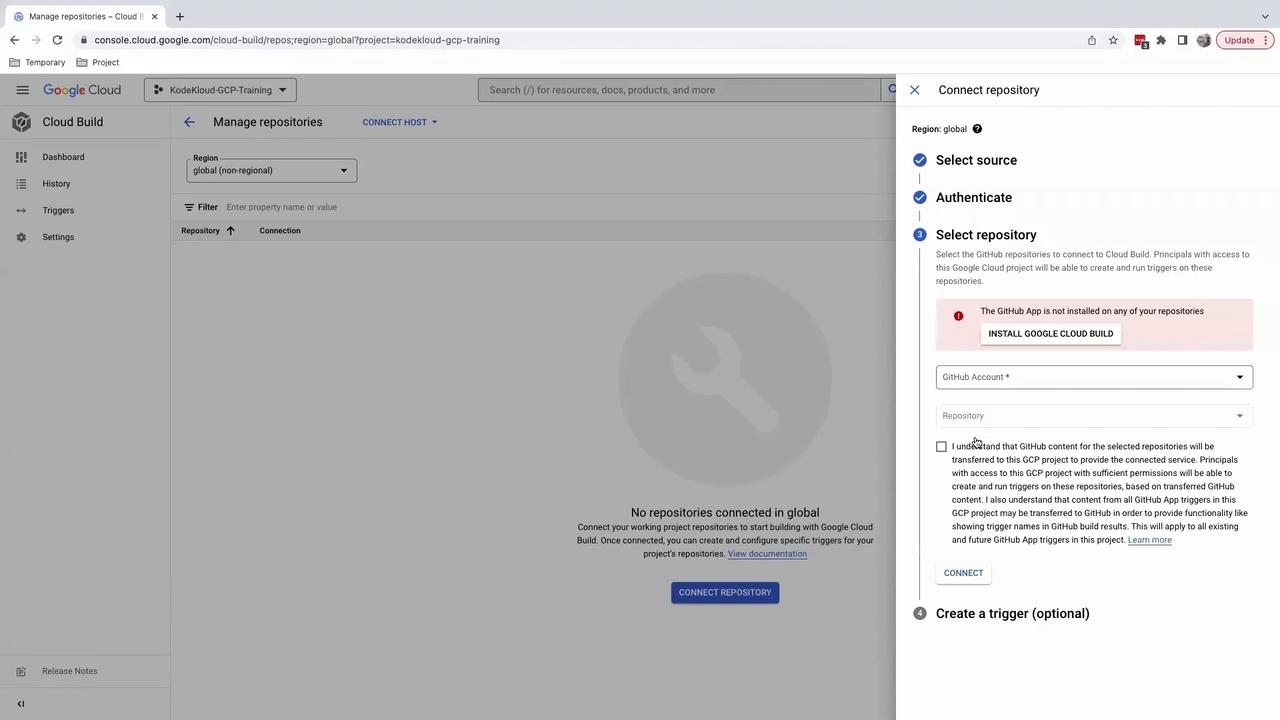Check the GitHub content consent checkbox
The width and height of the screenshot is (1280, 720).
coord(941,447)
